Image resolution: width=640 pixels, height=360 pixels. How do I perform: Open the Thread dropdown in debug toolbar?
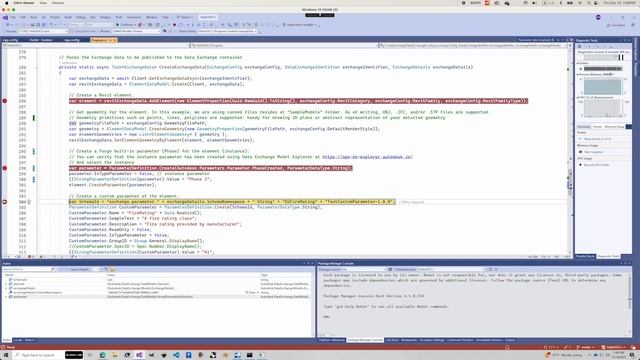(x=136, y=31)
